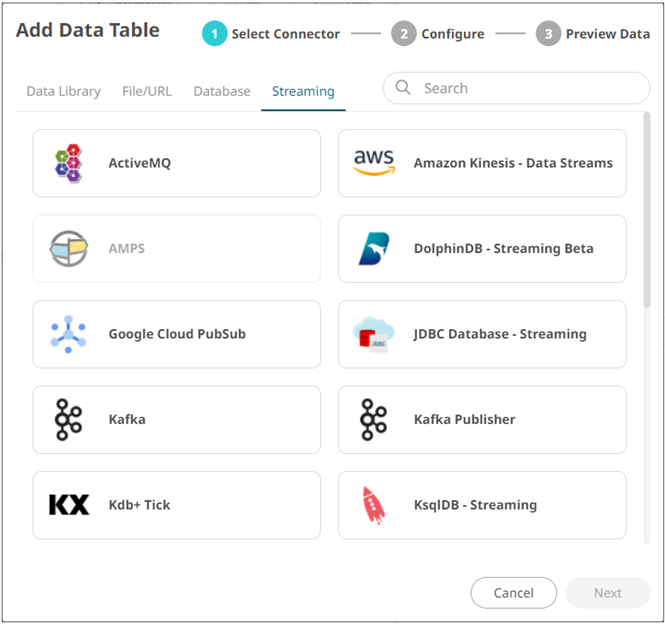This screenshot has height=624, width=665.
Task: Click the DolphinDB dolphin logo icon
Action: click(374, 248)
